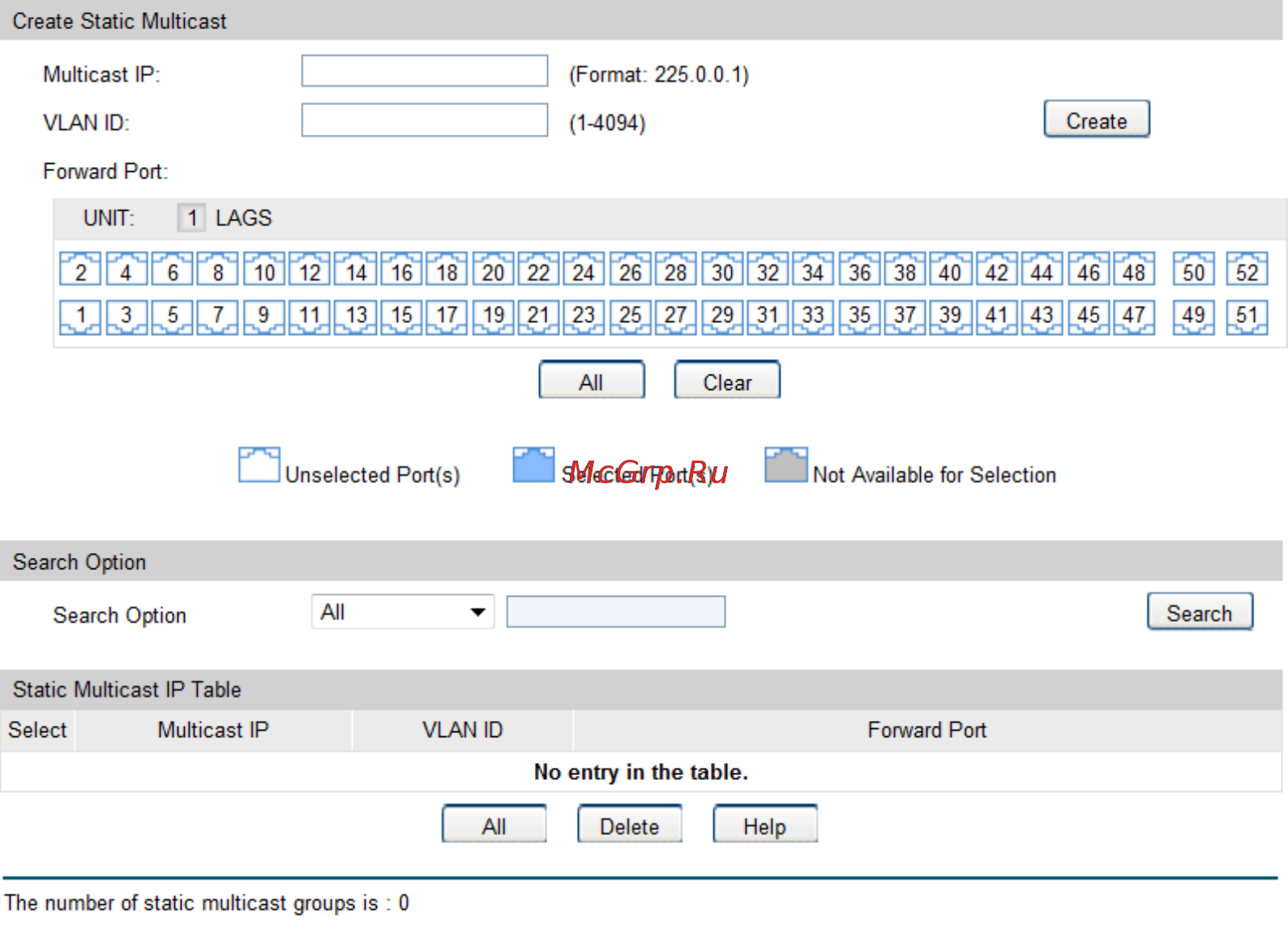
Task: Select forward port 25
Action: point(631,317)
